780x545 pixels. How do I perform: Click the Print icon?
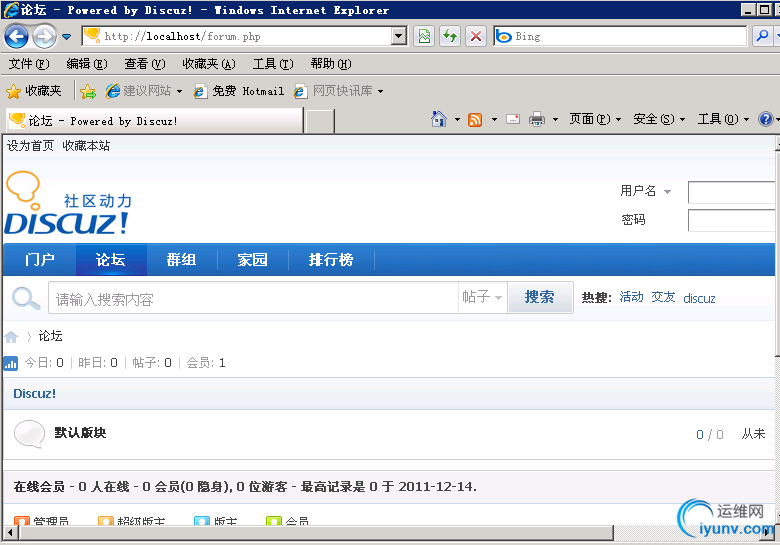coord(537,119)
